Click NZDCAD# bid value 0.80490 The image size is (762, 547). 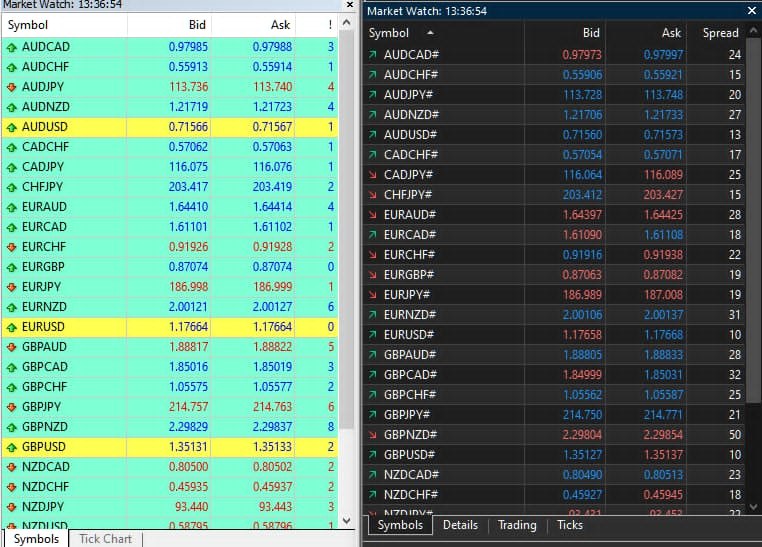582,475
